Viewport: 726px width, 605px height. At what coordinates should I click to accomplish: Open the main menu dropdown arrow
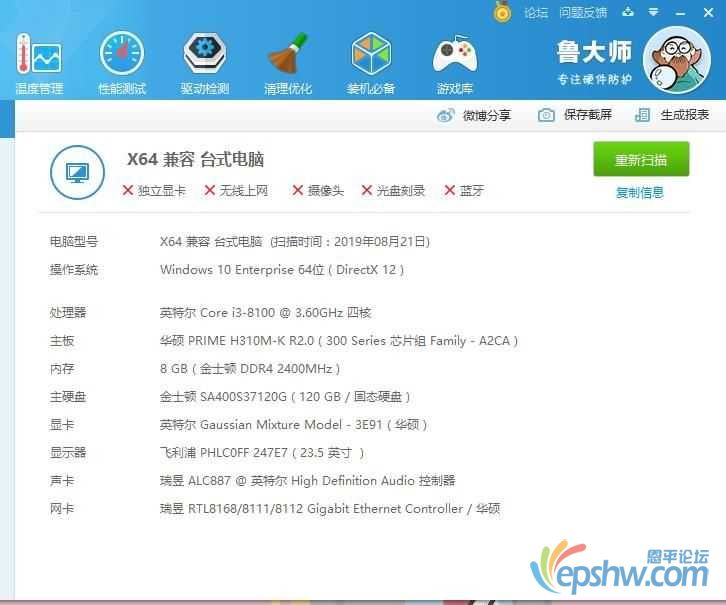653,12
